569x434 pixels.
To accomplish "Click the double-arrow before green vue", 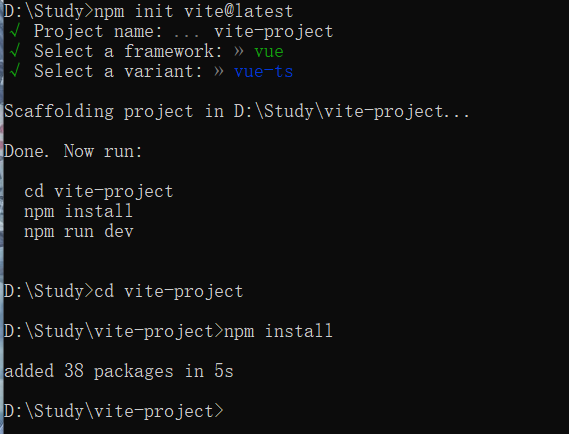I will pyautogui.click(x=238, y=51).
